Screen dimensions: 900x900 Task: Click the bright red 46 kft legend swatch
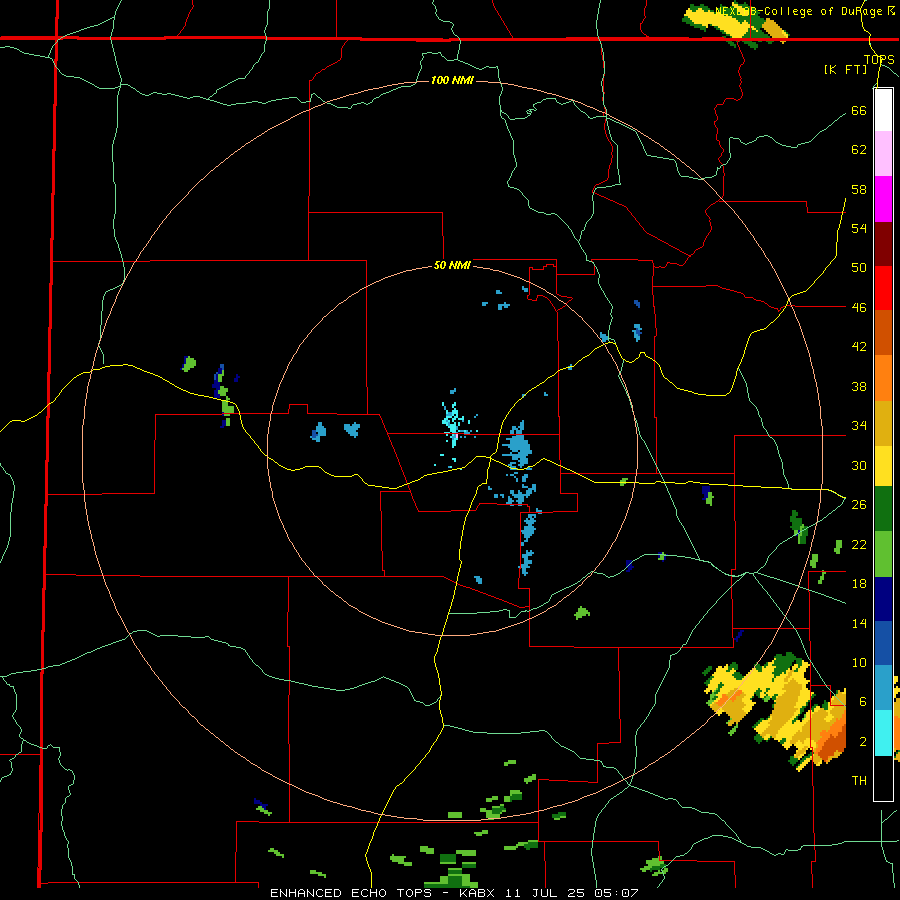883,289
